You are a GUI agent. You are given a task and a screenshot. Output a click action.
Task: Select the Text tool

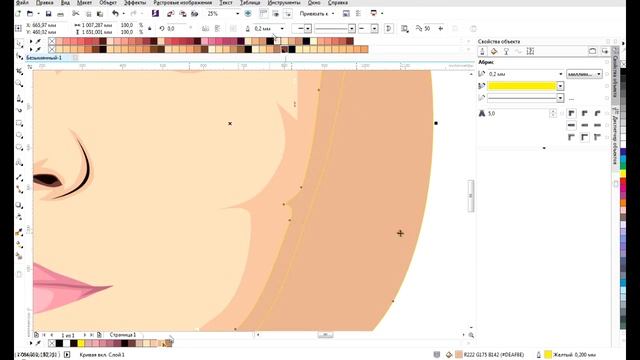coord(19,162)
